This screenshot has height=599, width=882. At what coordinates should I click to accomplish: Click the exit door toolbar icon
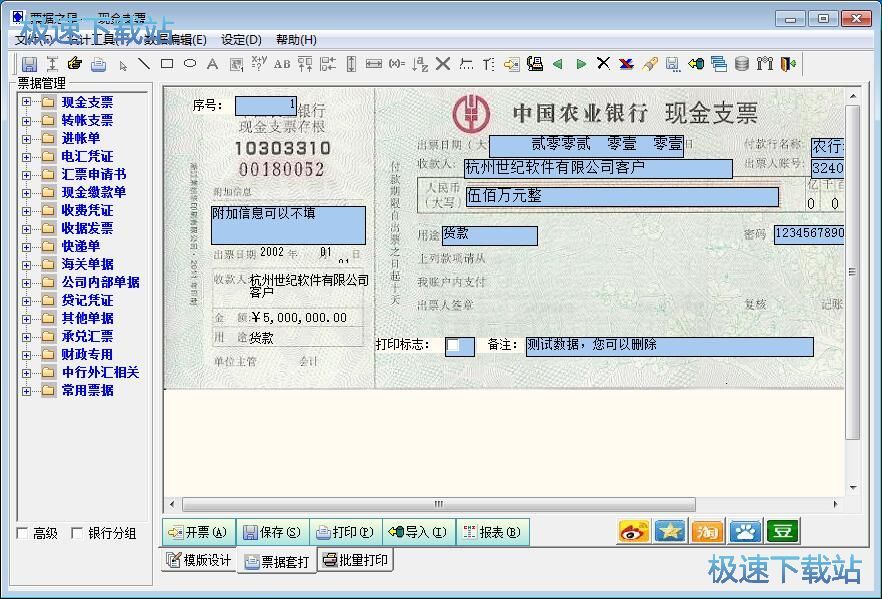[788, 64]
